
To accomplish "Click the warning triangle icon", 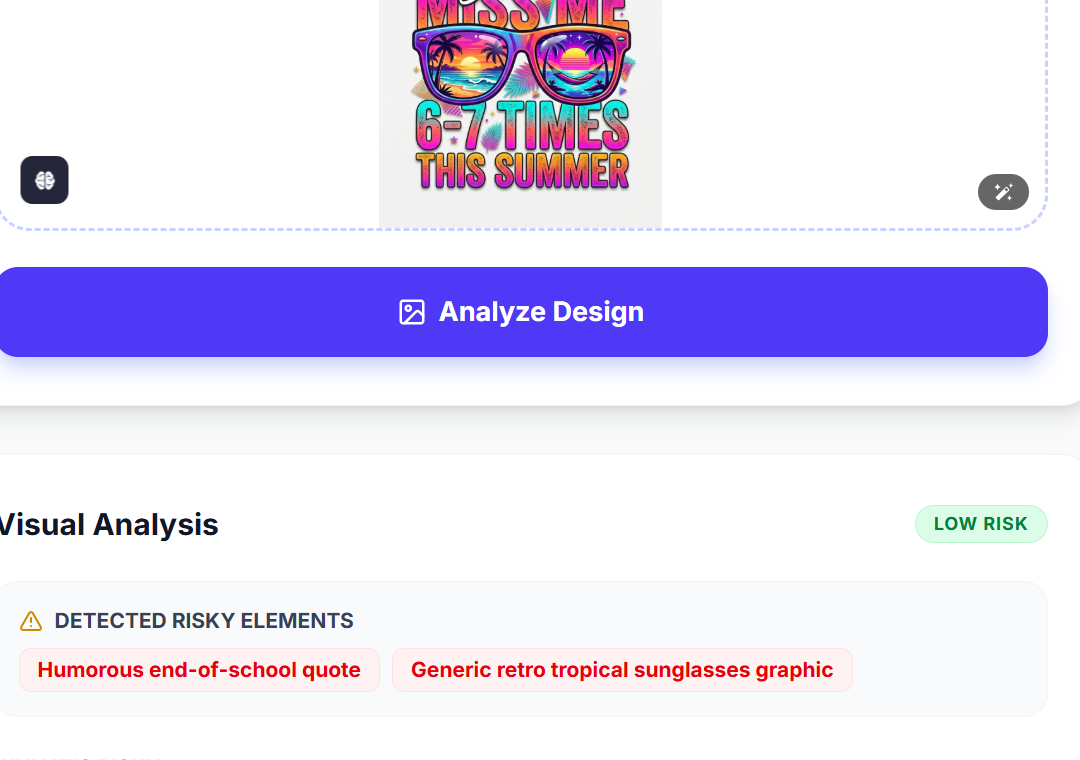I will click(x=31, y=621).
